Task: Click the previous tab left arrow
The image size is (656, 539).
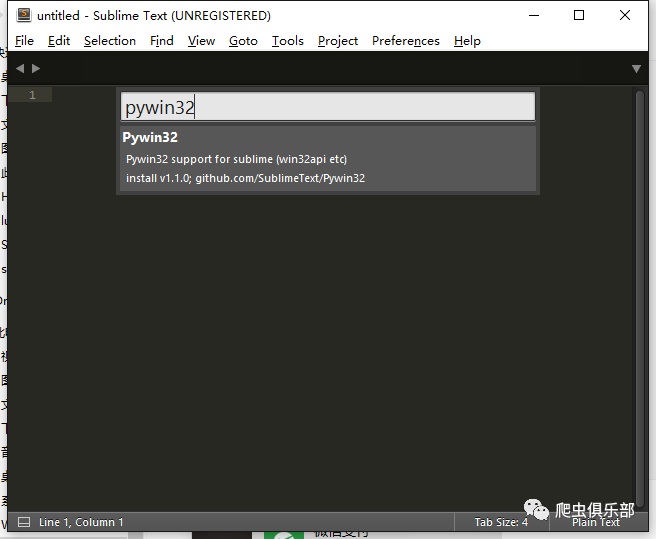Action: 20,68
